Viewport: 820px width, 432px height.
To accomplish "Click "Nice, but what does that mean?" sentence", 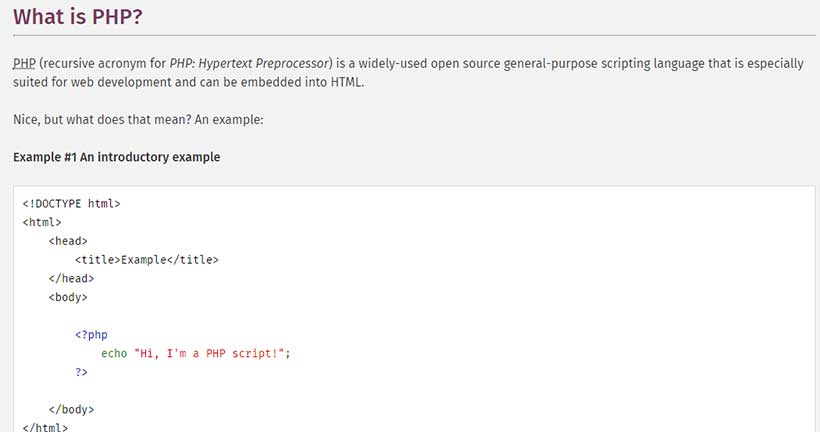I will tap(102, 120).
